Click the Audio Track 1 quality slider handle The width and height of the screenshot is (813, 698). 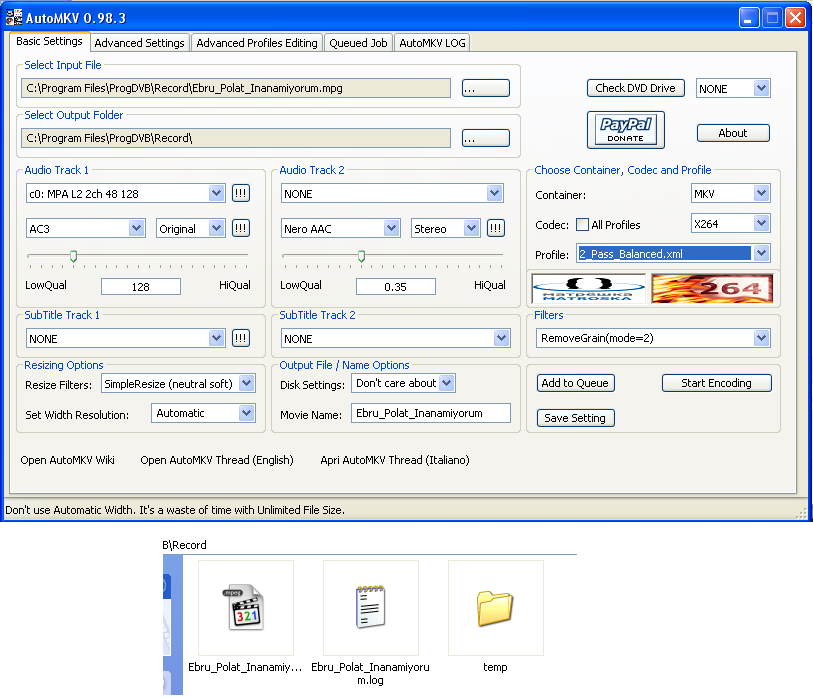click(74, 256)
